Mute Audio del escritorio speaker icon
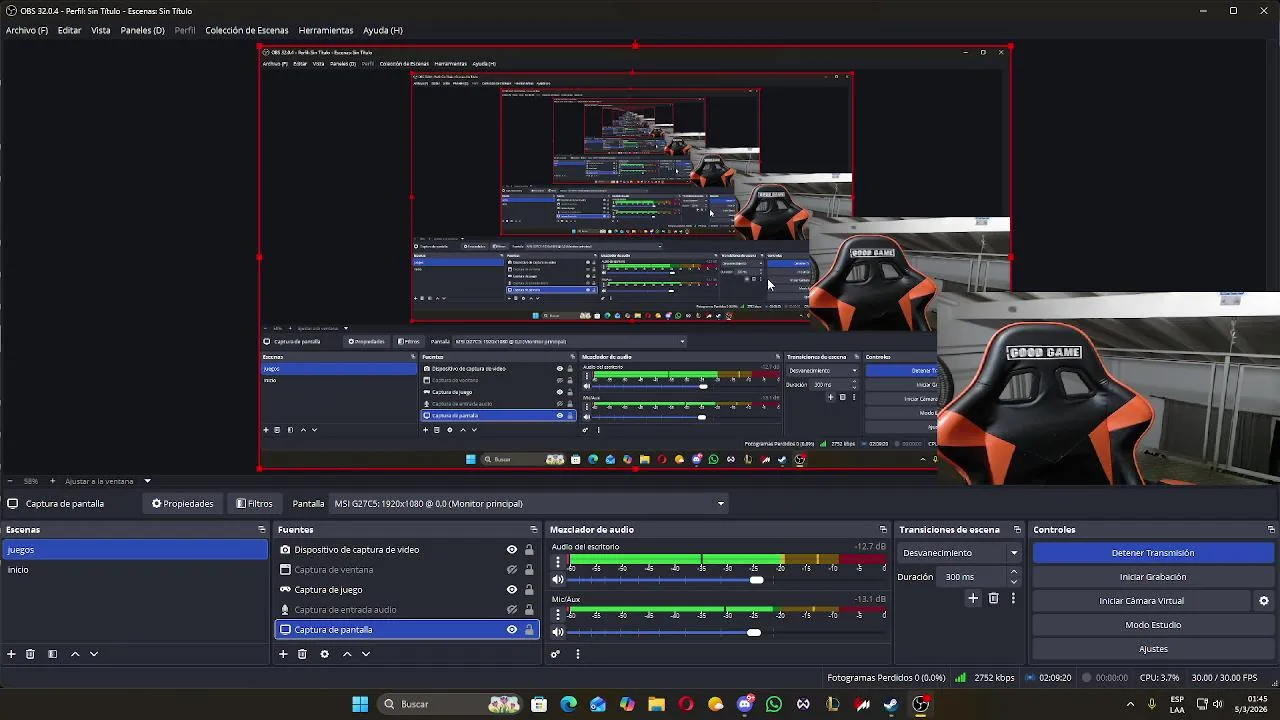1280x720 pixels. click(558, 580)
